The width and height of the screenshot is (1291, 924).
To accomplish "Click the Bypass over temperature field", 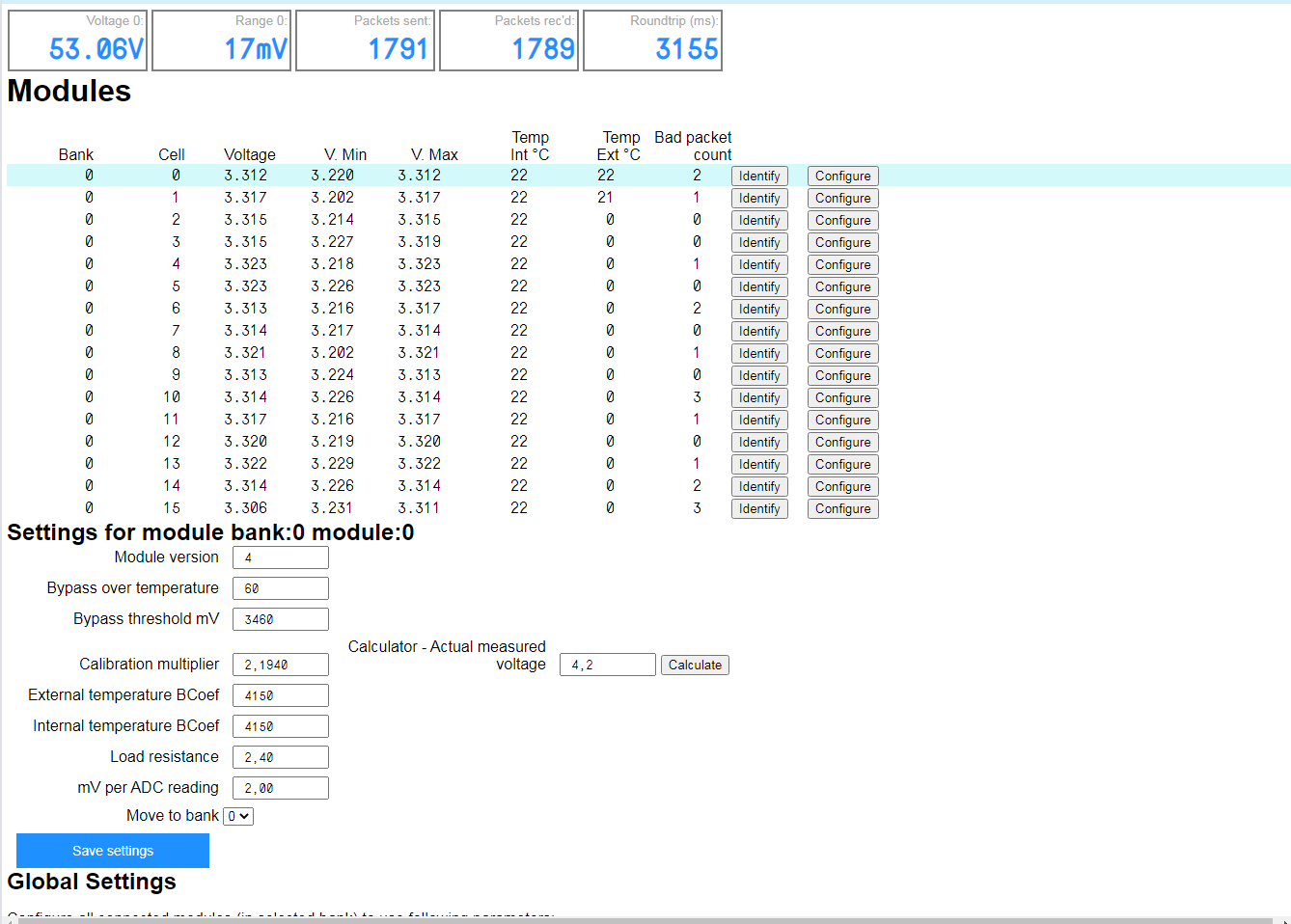I will (280, 588).
